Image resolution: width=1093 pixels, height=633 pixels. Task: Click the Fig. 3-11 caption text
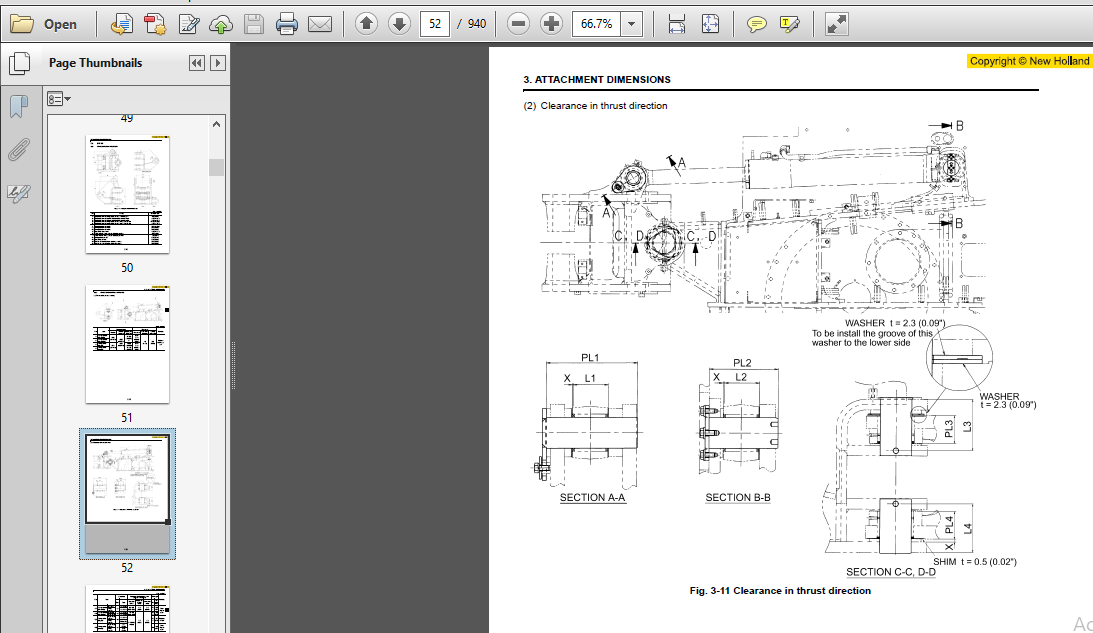[780, 590]
